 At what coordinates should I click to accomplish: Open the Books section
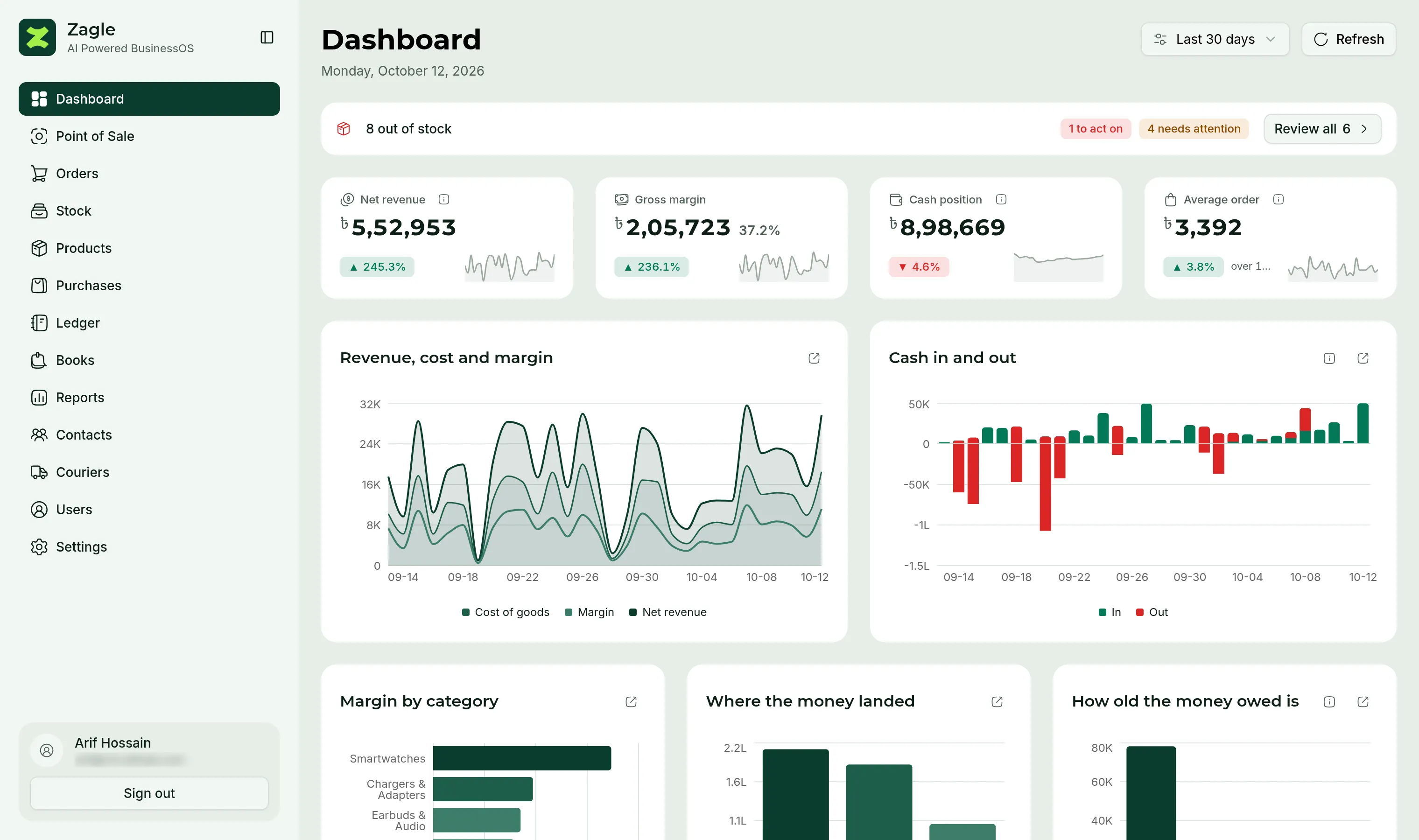149,360
